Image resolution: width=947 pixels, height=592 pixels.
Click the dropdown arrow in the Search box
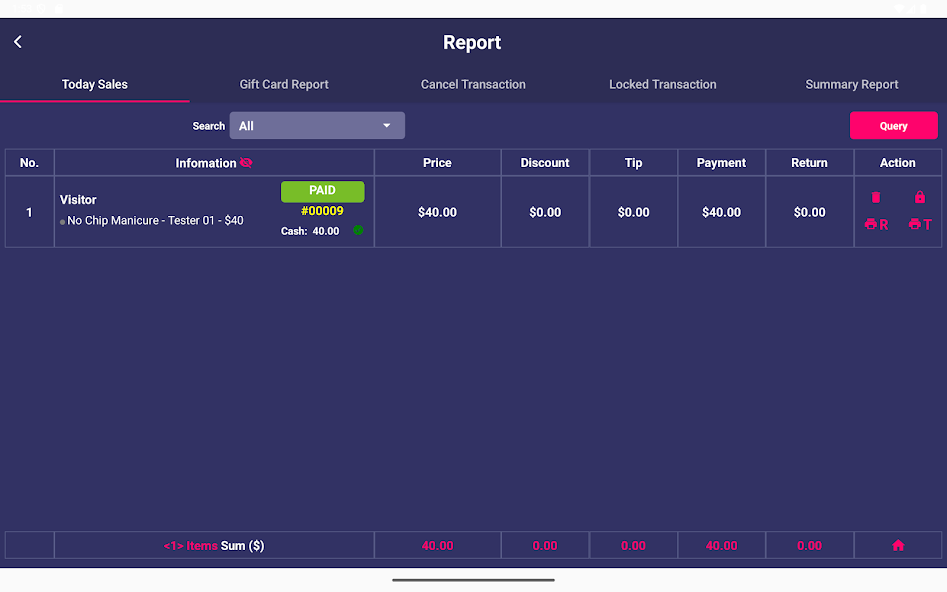tap(387, 126)
